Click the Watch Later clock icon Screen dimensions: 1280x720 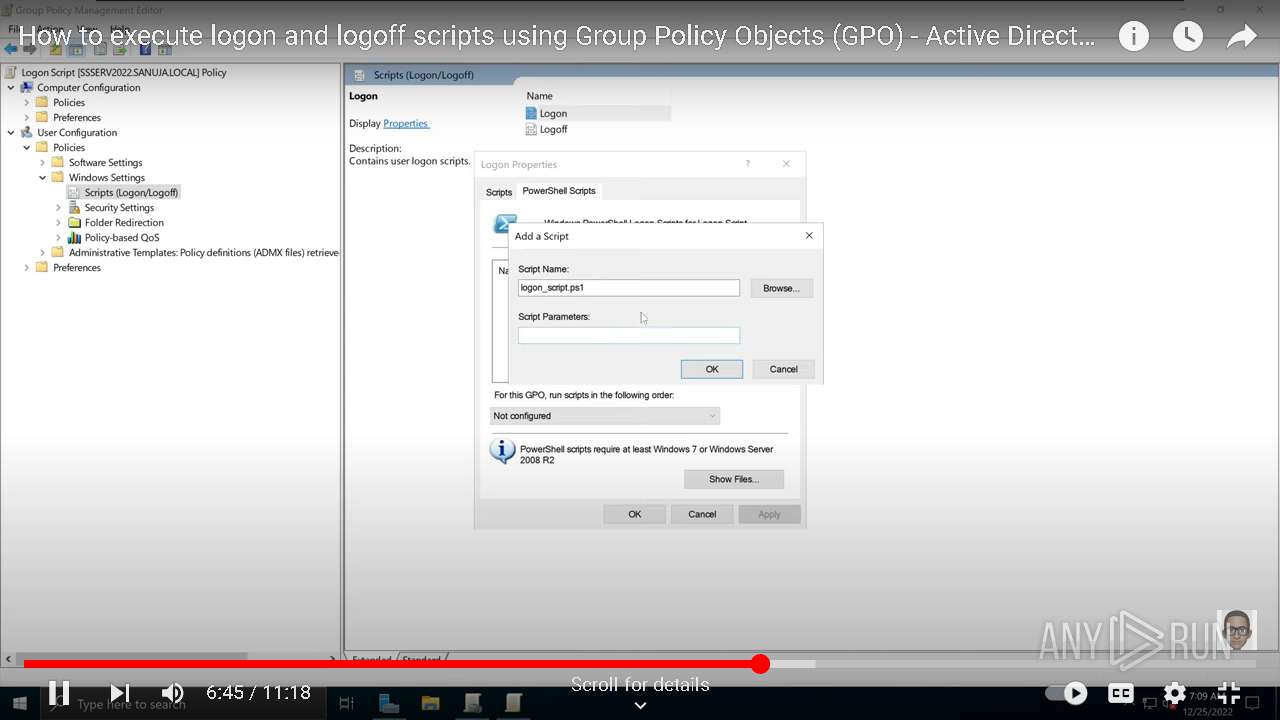(1187, 37)
